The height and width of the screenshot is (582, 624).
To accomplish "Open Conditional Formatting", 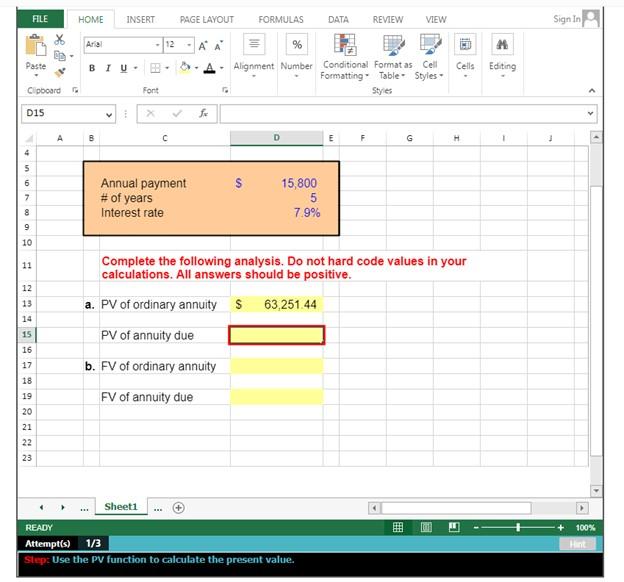I will point(345,58).
